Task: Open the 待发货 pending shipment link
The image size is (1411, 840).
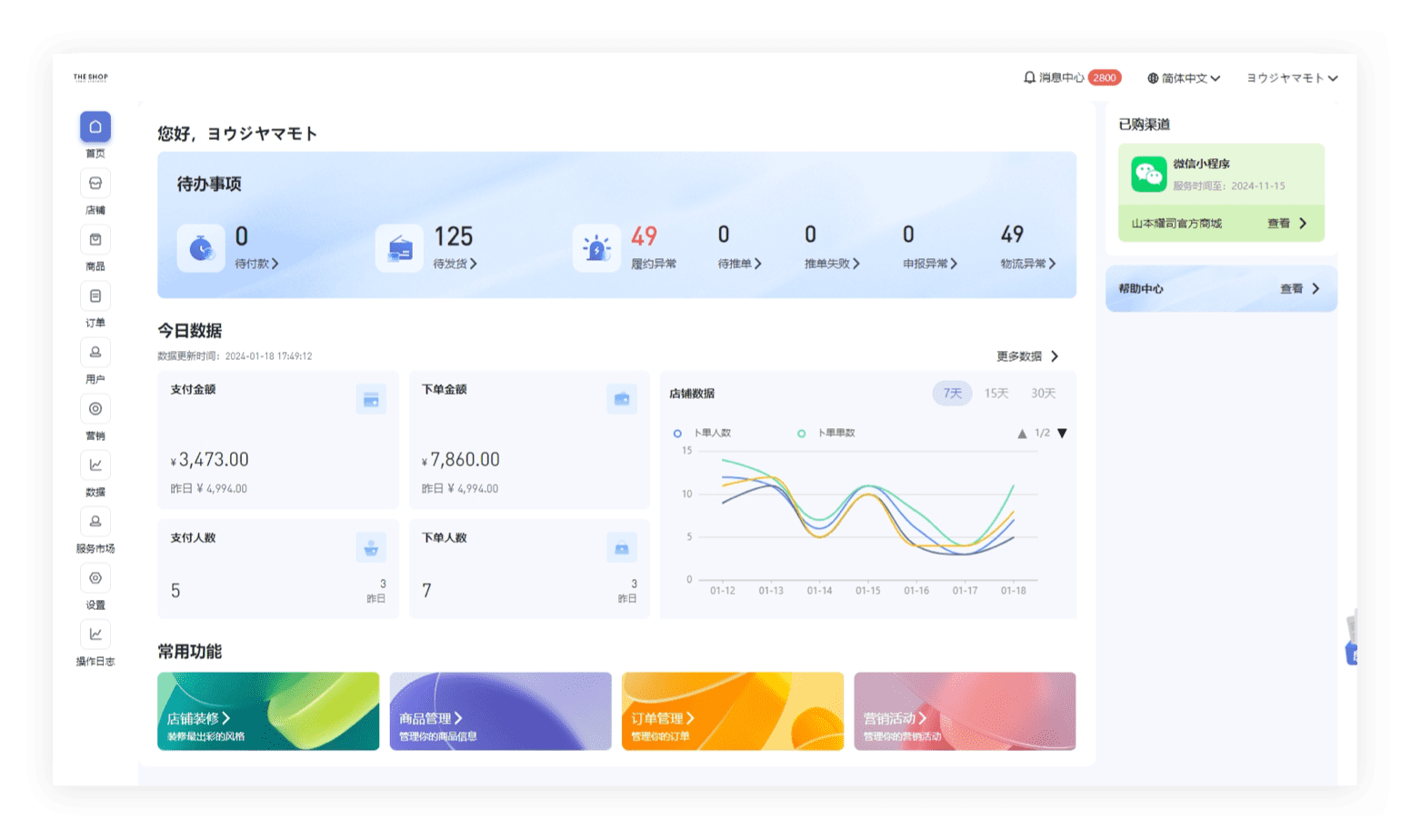Action: 455,264
